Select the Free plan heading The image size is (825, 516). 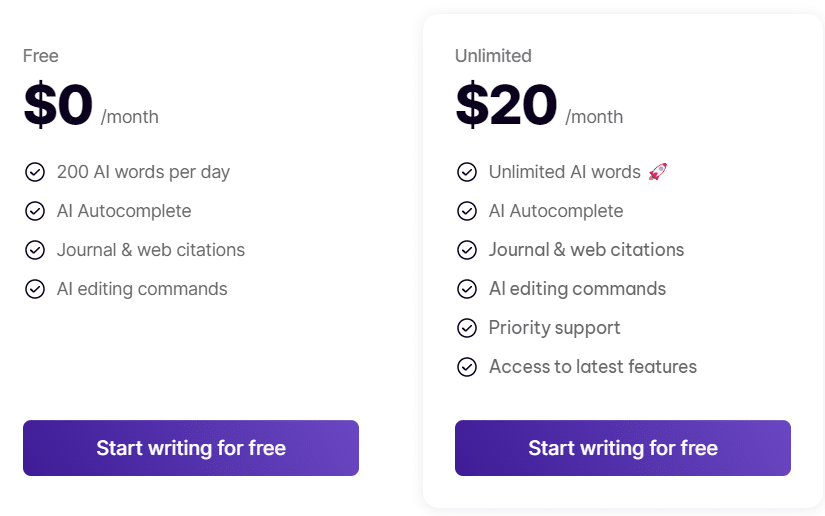tap(41, 56)
